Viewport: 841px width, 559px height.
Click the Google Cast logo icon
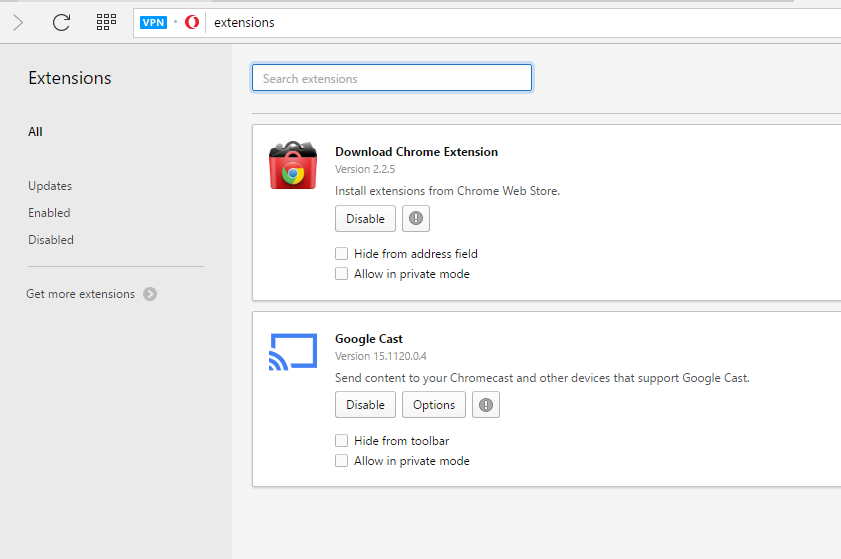(x=293, y=352)
